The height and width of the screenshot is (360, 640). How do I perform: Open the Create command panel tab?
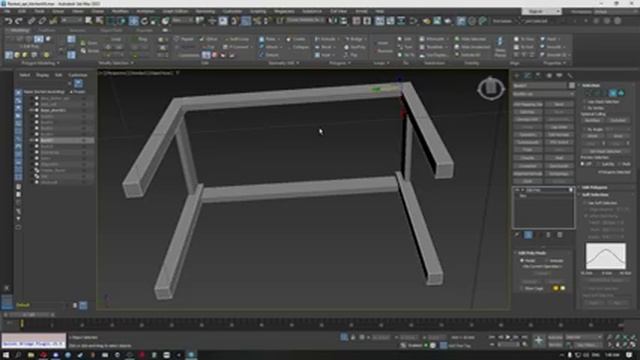[x=517, y=76]
